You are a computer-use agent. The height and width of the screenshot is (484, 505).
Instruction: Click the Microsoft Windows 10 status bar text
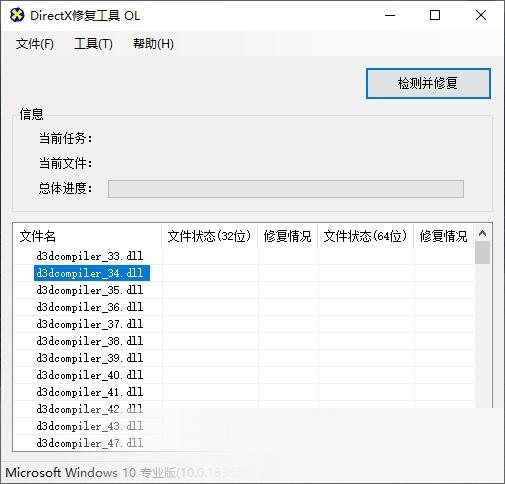tap(117, 473)
